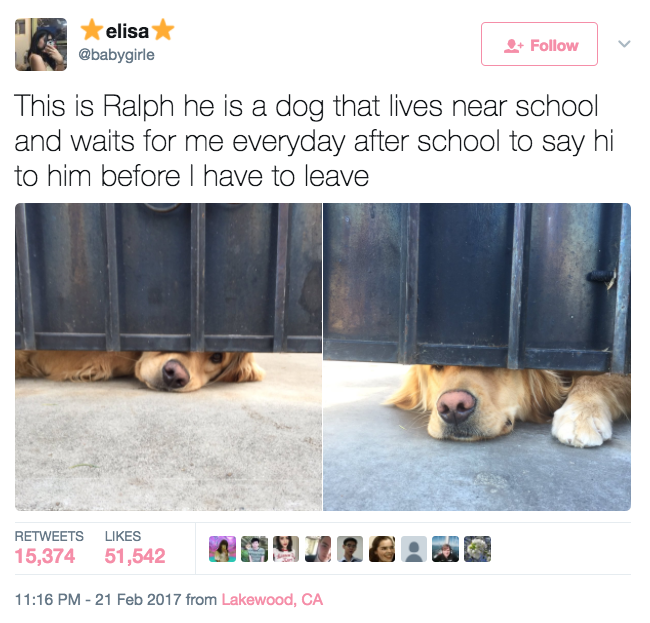Click third liker avatar with red top
The image size is (650, 623).
click(x=286, y=549)
